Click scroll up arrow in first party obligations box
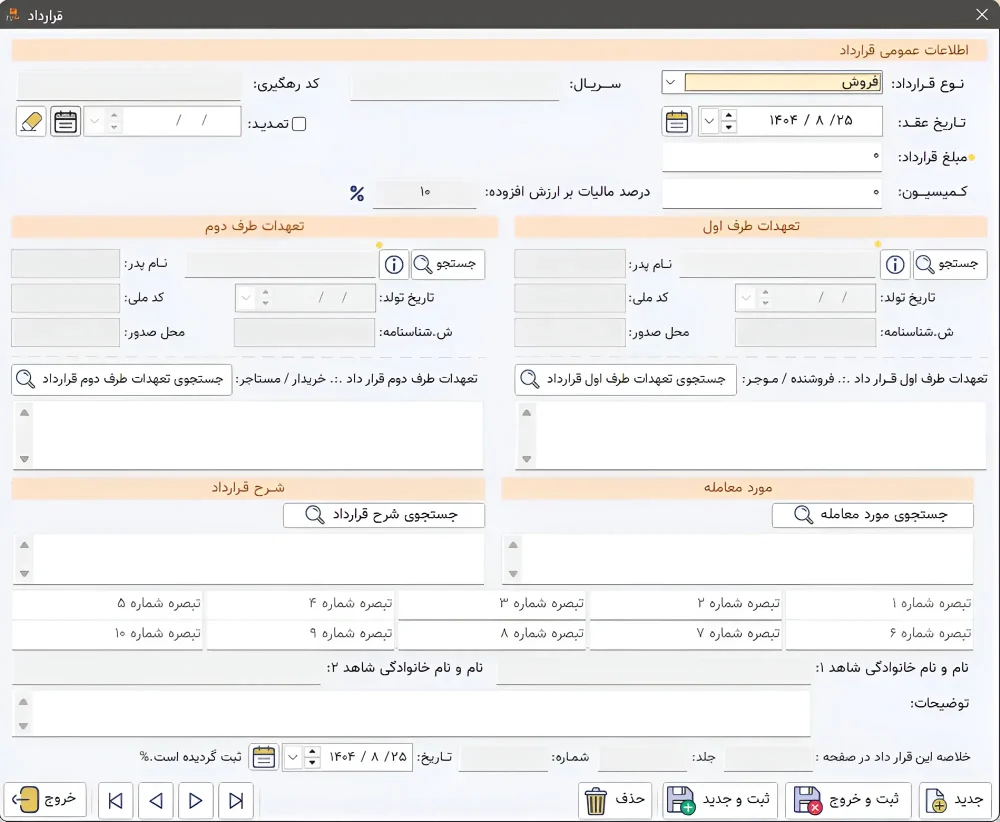Screen dimensions: 1000x822 (x=527, y=413)
